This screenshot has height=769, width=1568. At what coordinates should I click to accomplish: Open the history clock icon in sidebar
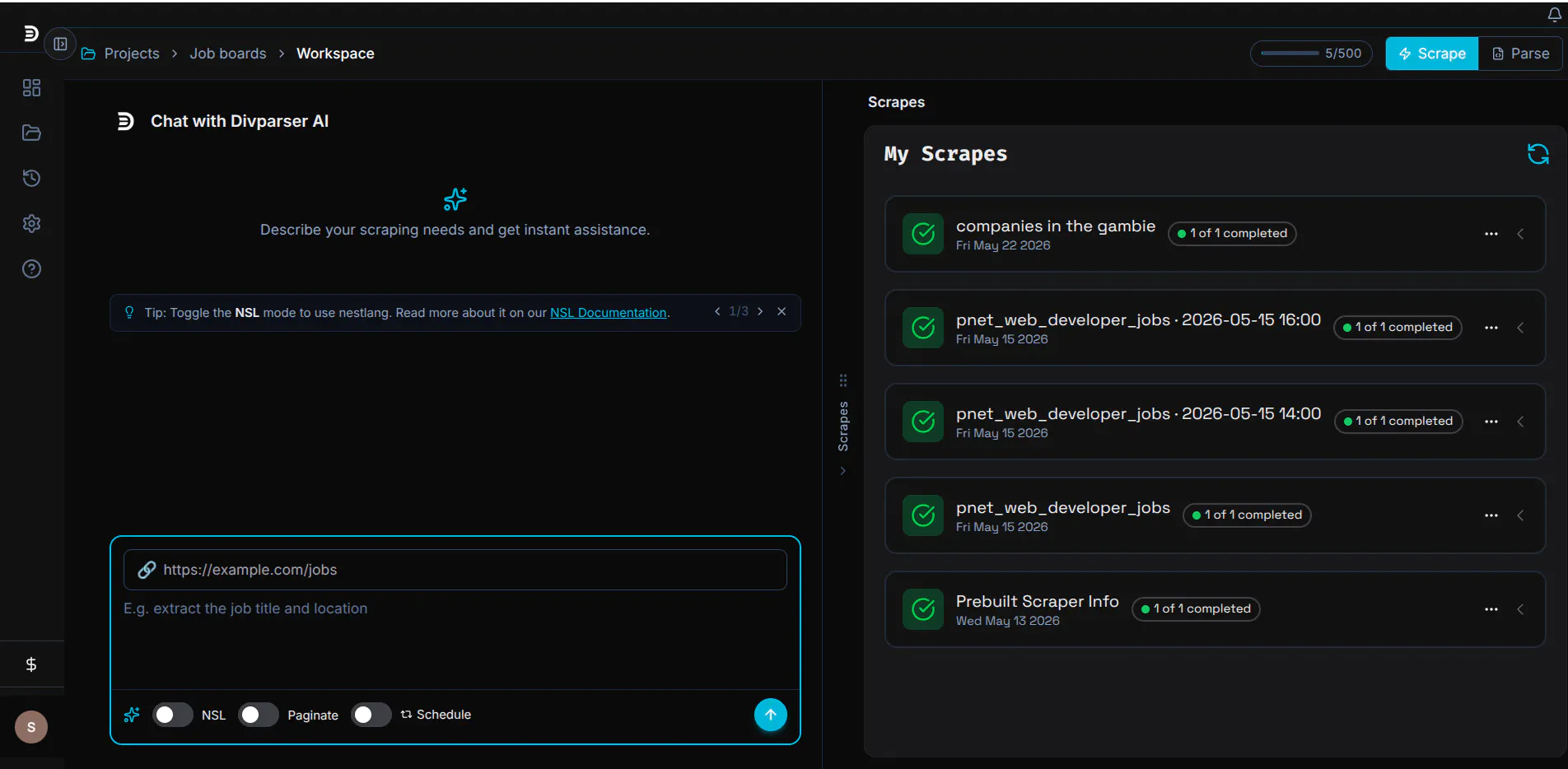point(31,178)
